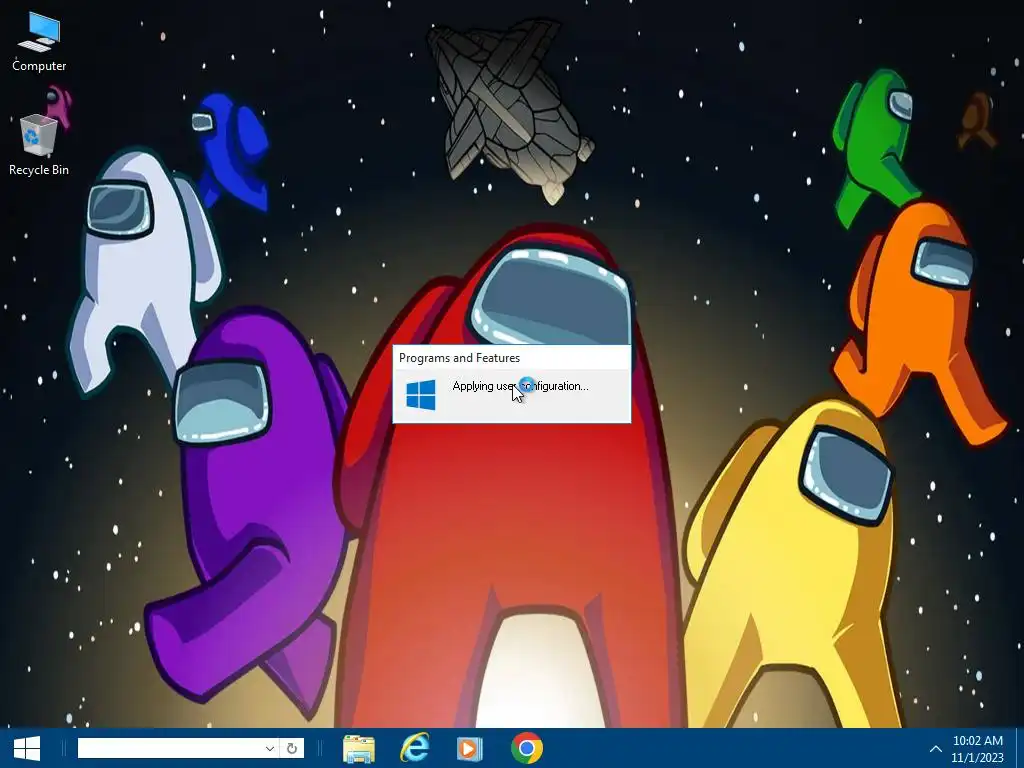Image resolution: width=1024 pixels, height=768 pixels.
Task: Show hidden system tray icons
Action: point(935,749)
